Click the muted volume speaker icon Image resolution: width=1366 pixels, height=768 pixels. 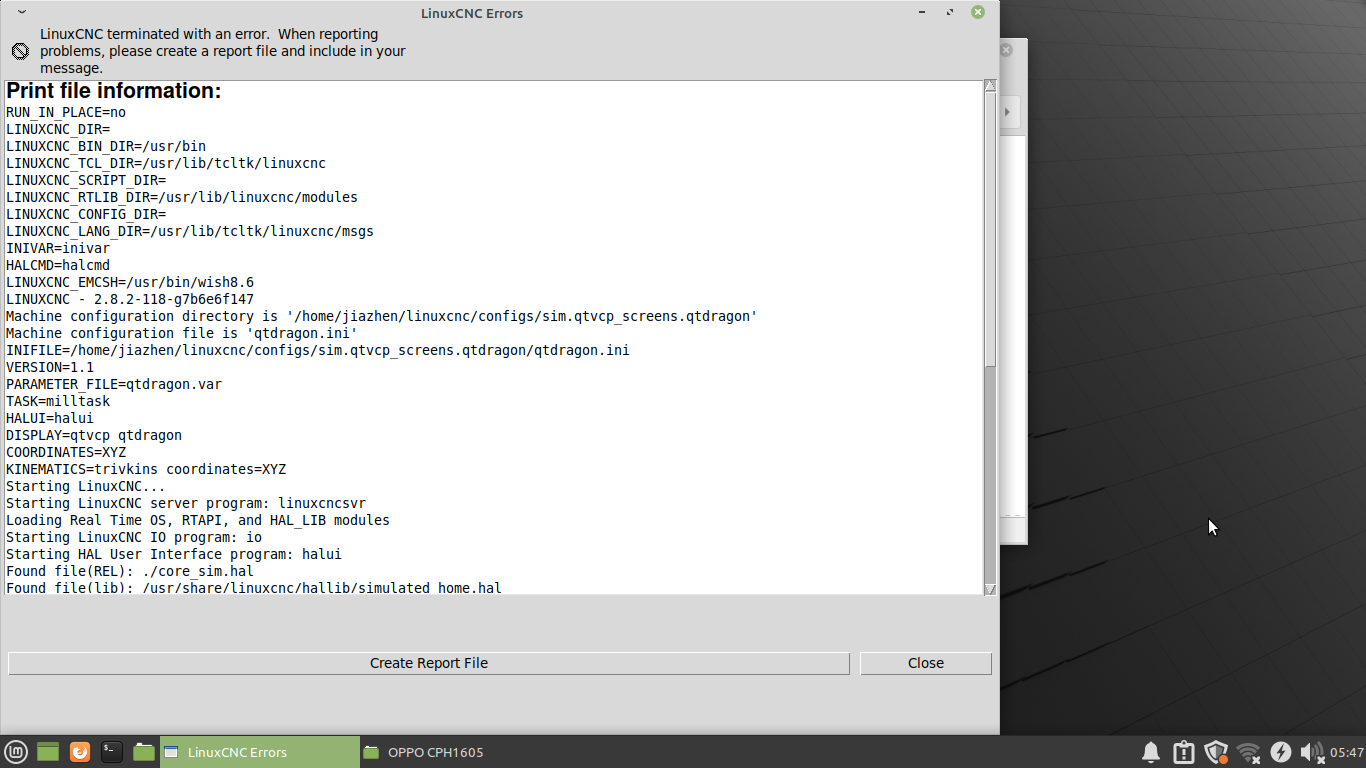click(1311, 752)
